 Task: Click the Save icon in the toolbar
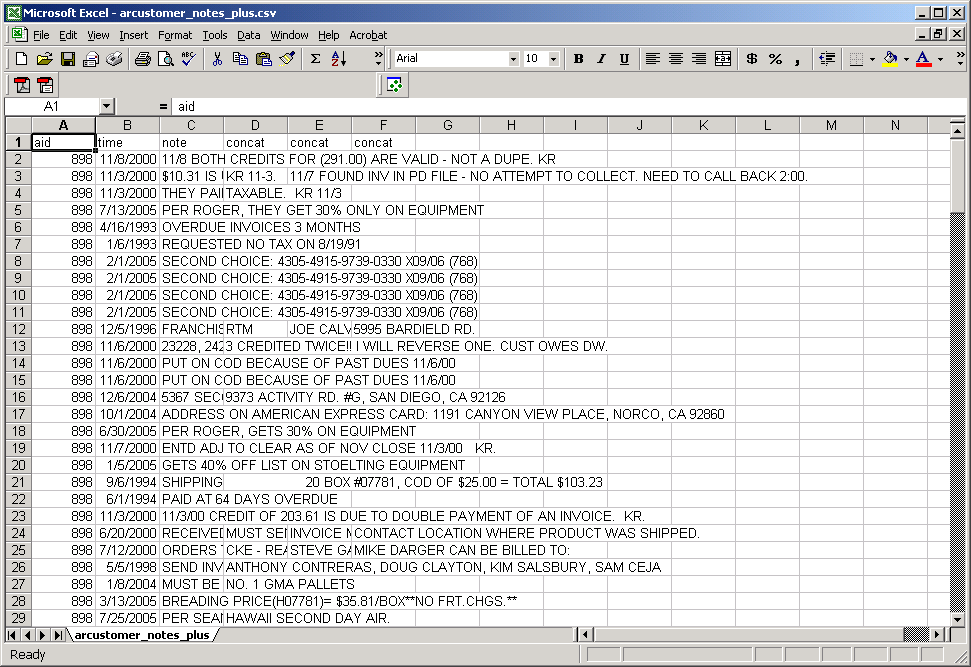(x=68, y=59)
